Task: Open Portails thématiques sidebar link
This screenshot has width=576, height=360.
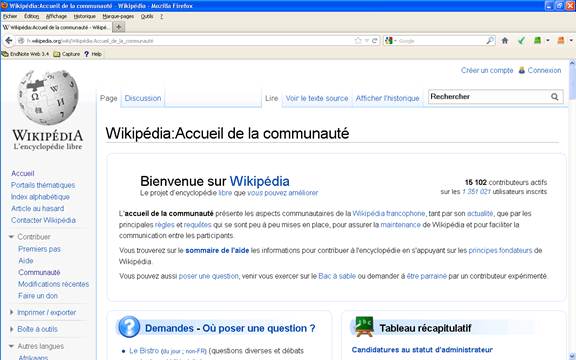Action: coord(43,185)
